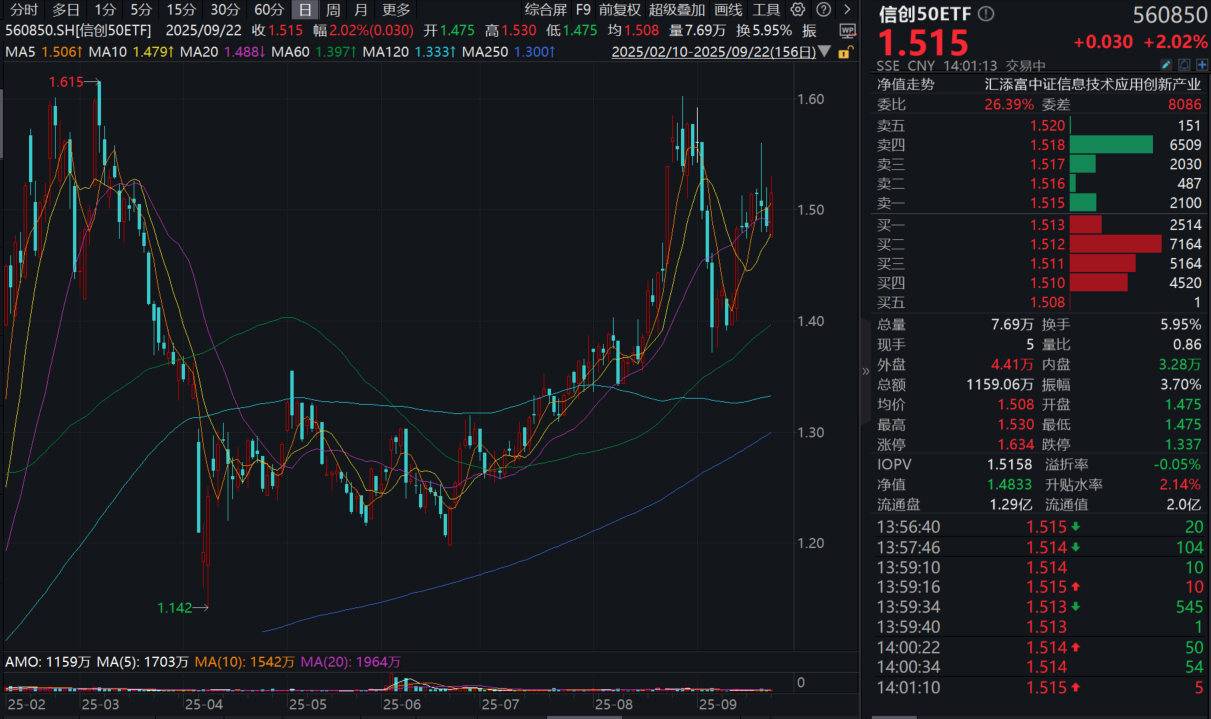
Task: Select the 60分 period
Action: [x=269, y=9]
